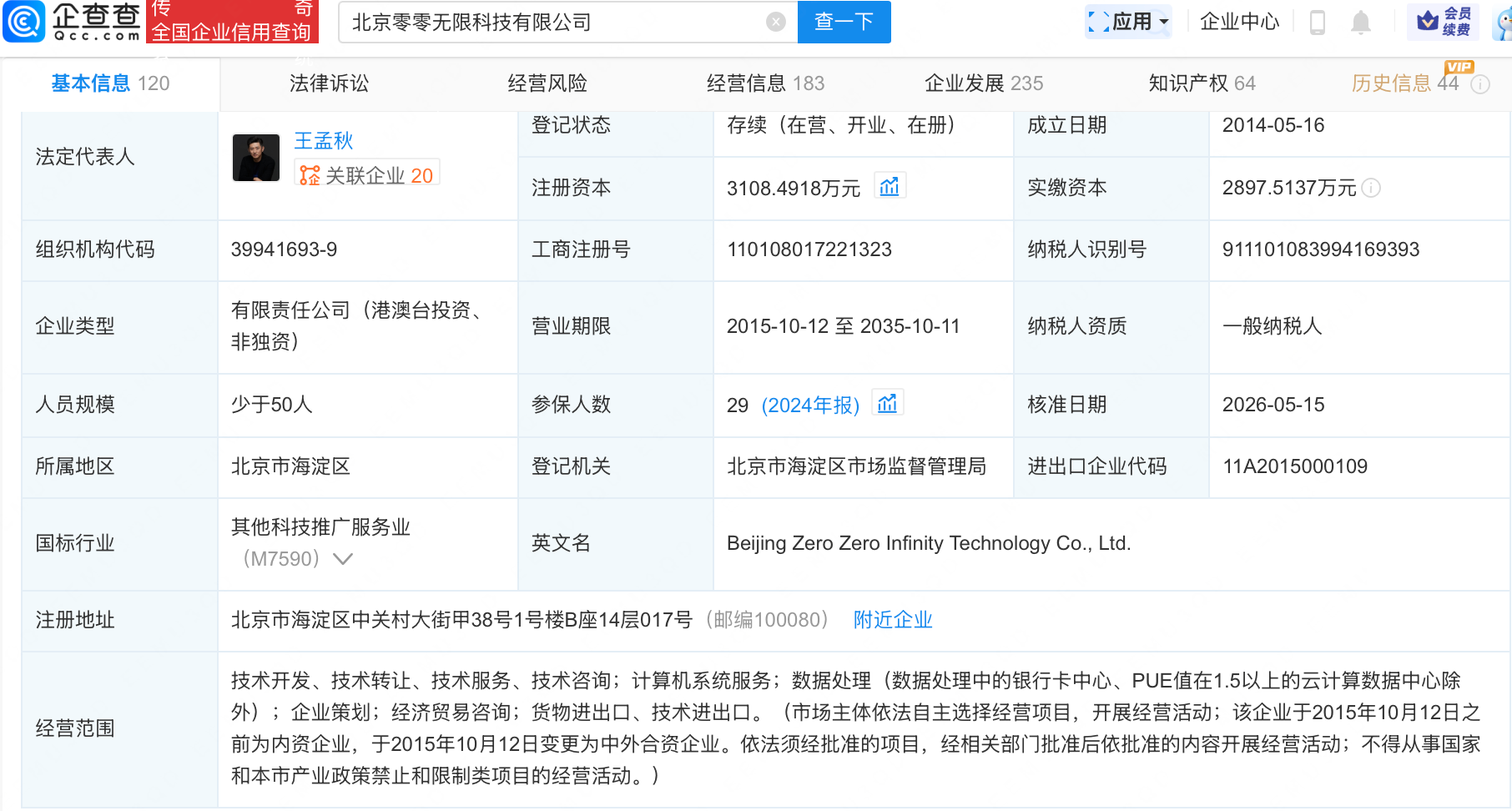The height and width of the screenshot is (811, 1512).
Task: Select approval date 2026-05-15
Action: pos(1273,405)
